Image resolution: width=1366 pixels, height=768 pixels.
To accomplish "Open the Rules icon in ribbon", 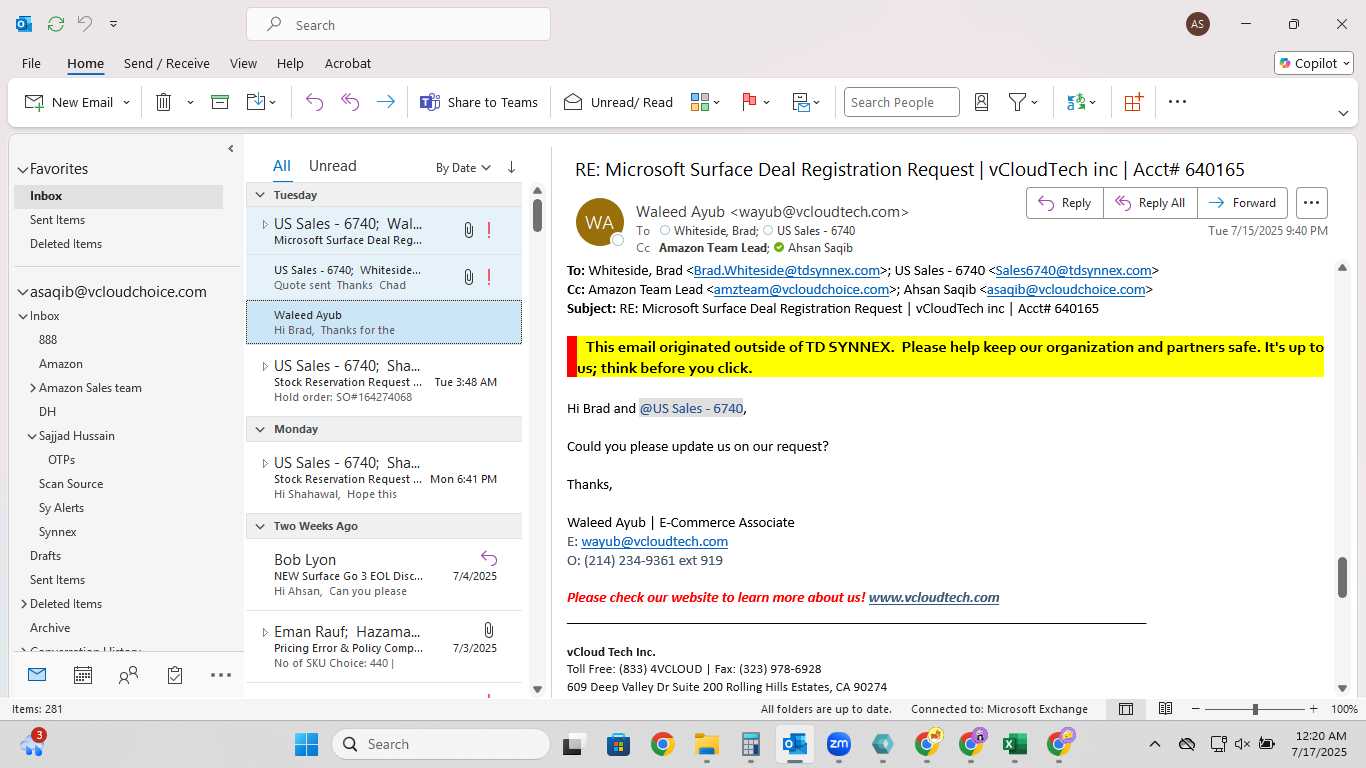I will 800,102.
